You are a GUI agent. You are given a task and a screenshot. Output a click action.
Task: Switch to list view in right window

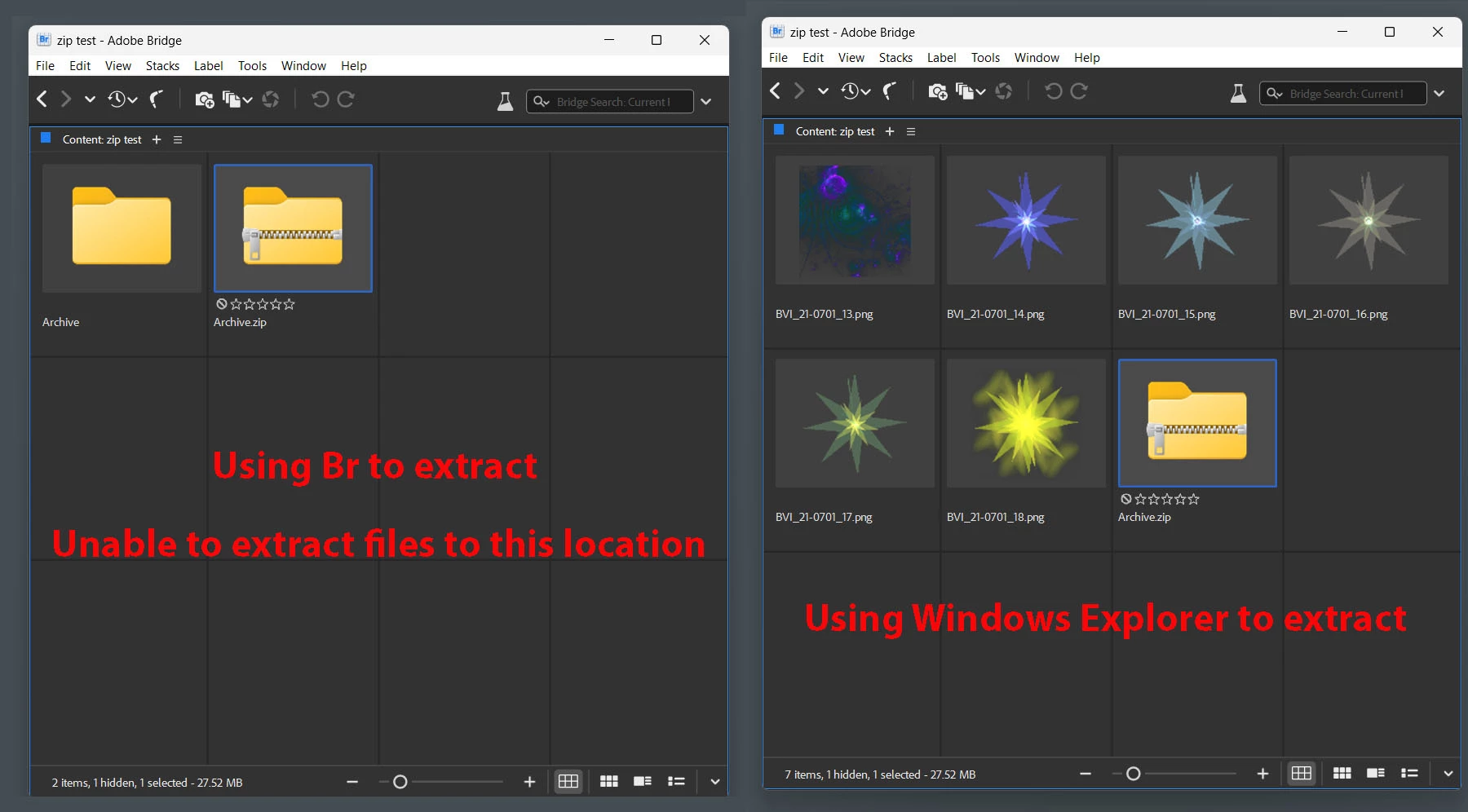pos(1409,774)
